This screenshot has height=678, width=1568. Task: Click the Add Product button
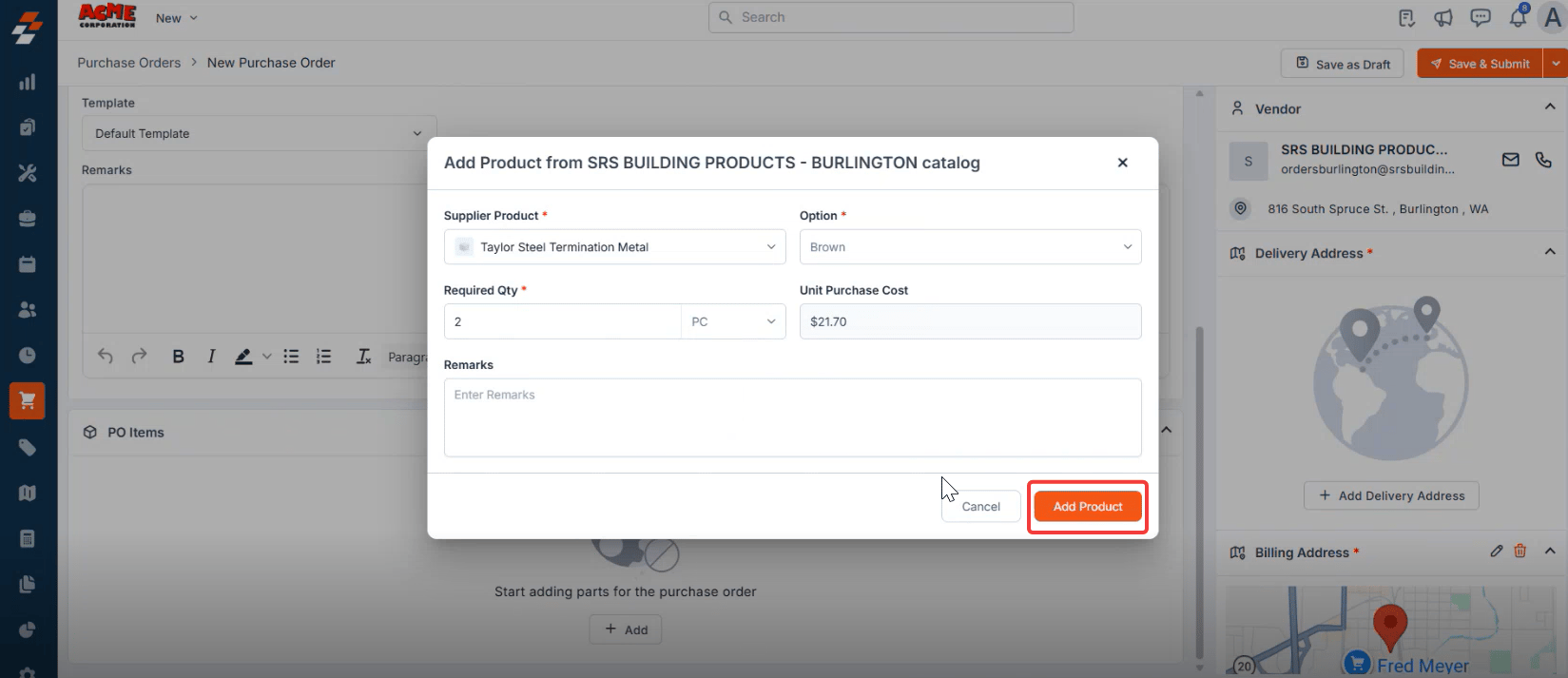click(x=1088, y=507)
